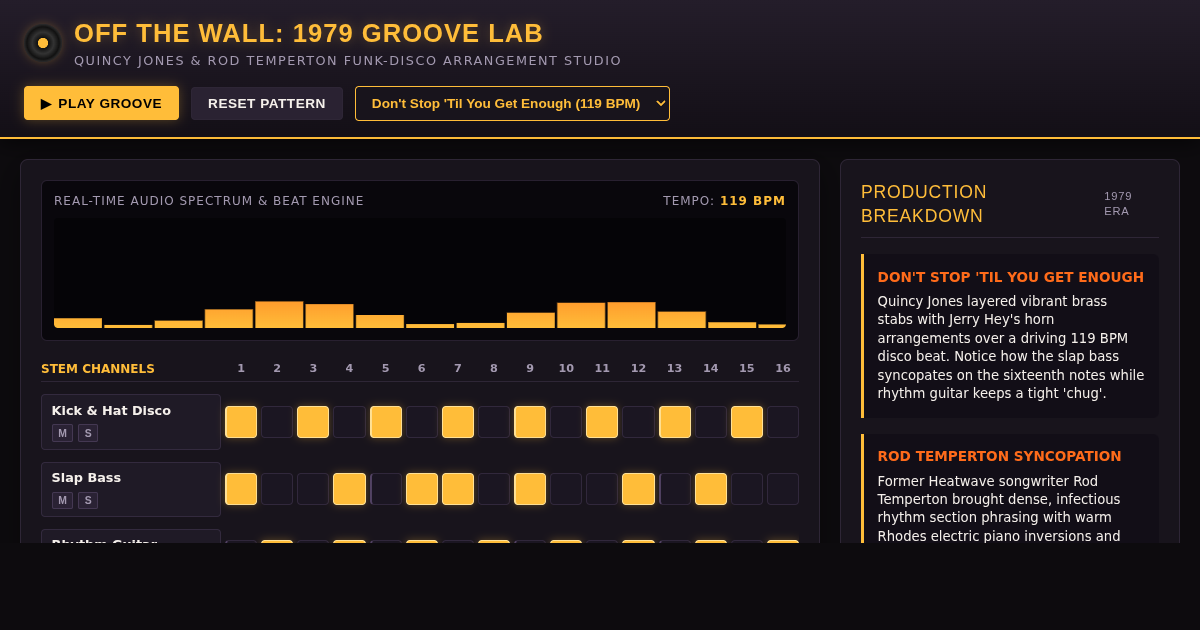Click the vinyl record logo icon
Screen dimensions: 1200x630
pyautogui.click(x=43, y=43)
